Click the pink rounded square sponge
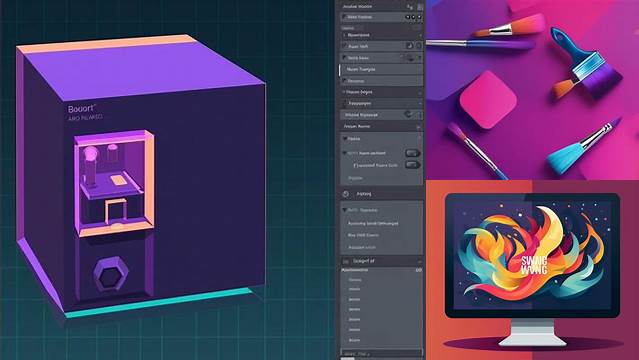 coord(488,100)
